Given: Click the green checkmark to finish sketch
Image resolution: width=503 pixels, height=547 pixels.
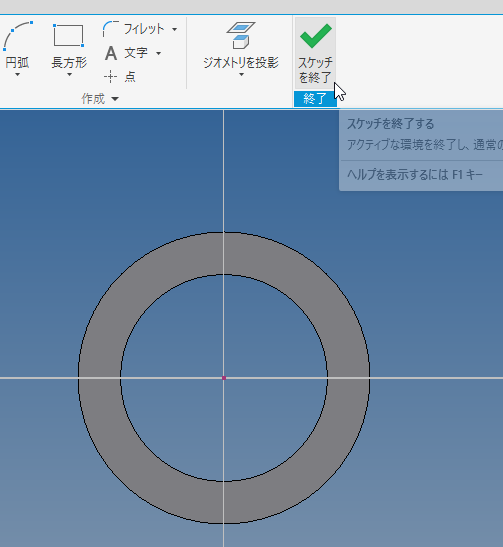Looking at the screenshot, I should (x=316, y=36).
